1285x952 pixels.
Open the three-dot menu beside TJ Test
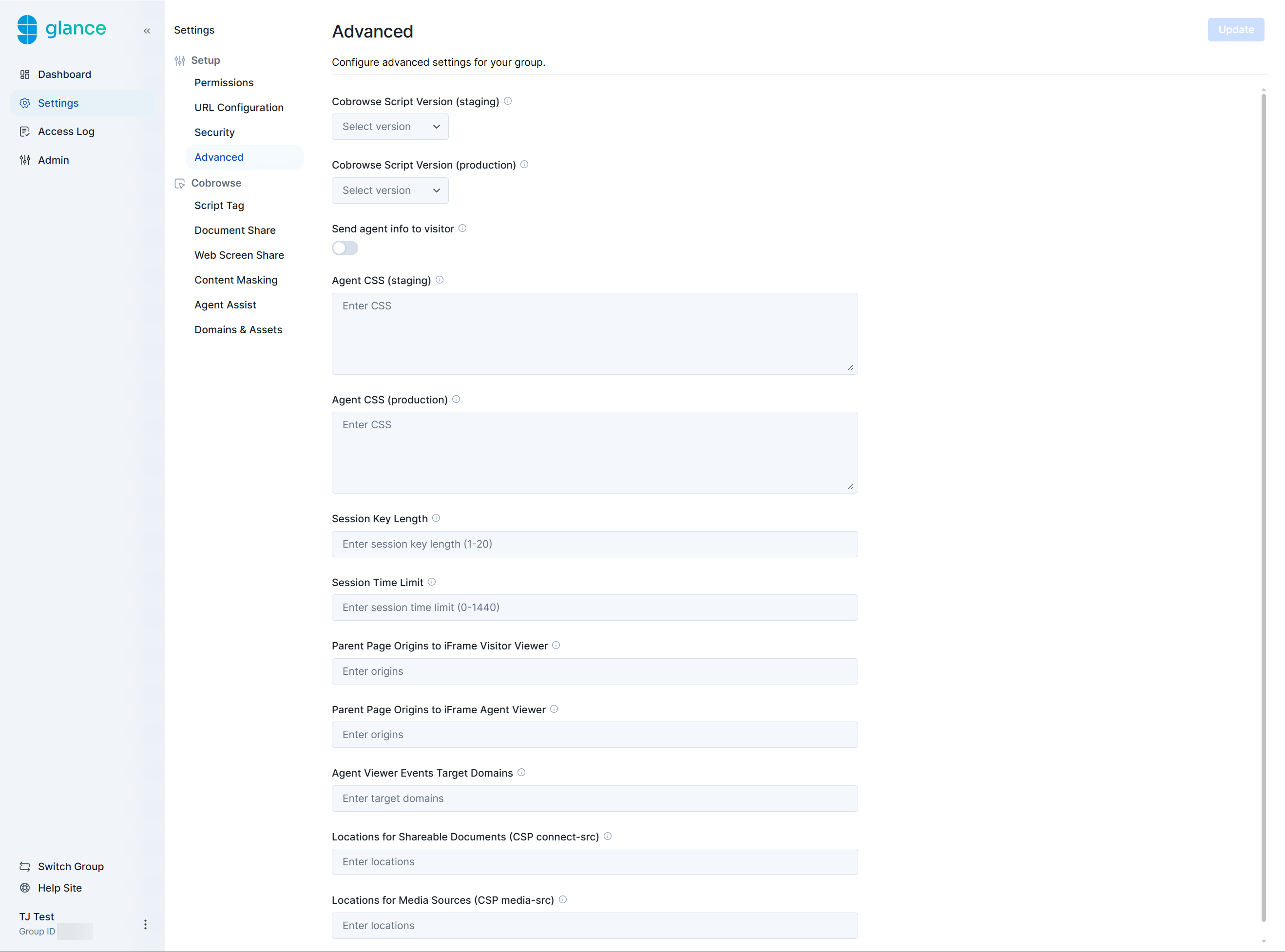(145, 924)
